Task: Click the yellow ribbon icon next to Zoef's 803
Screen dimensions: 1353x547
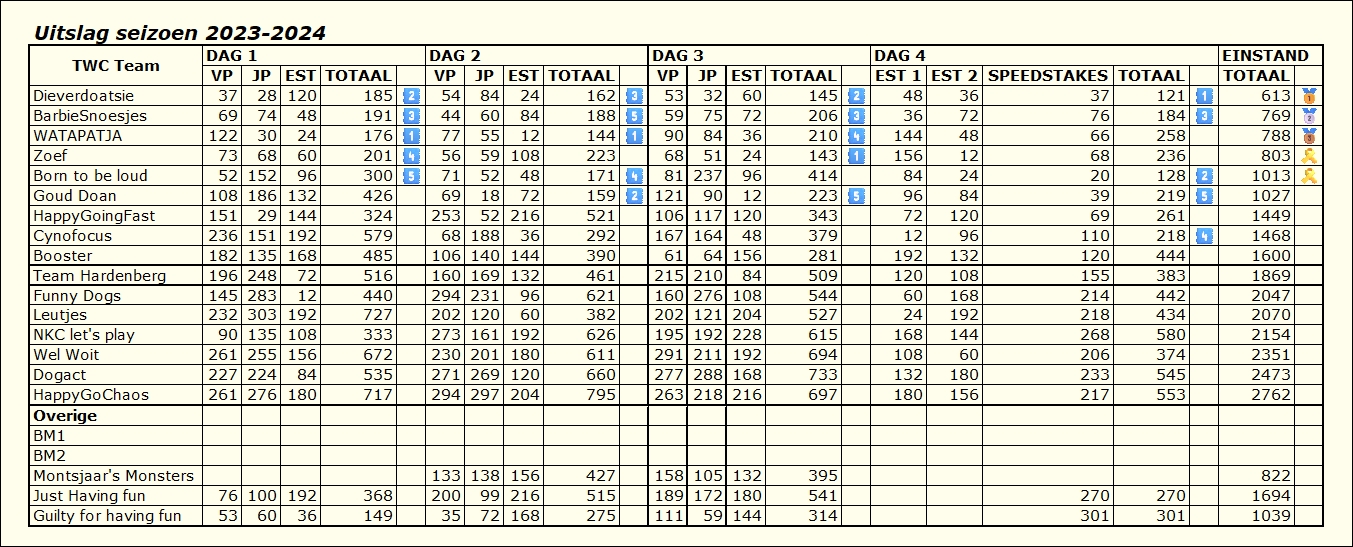Action: (x=1308, y=156)
